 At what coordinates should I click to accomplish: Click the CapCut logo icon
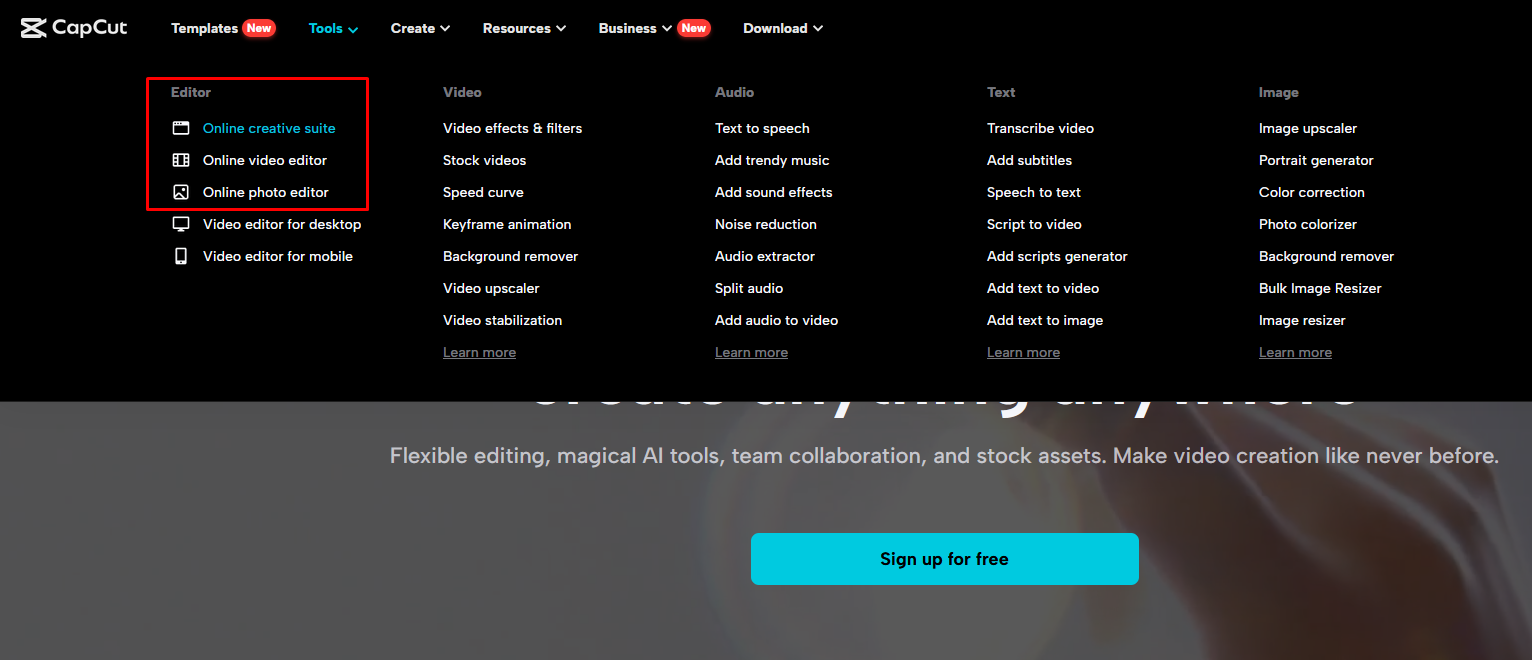point(33,28)
